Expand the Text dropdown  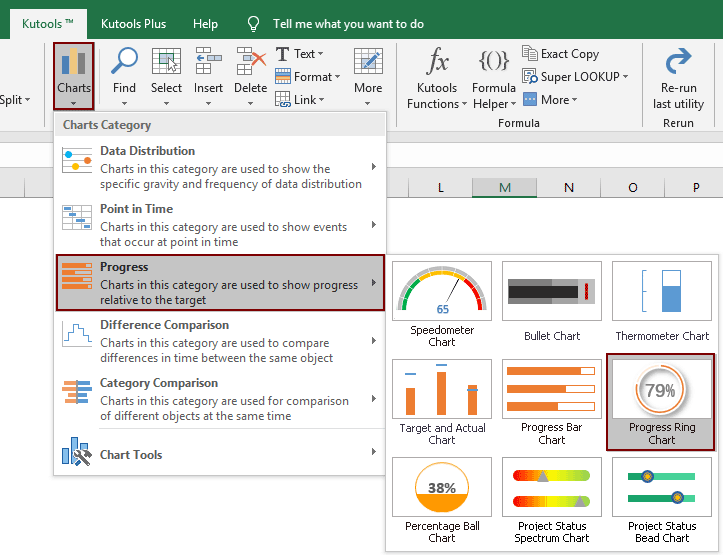tap(306, 54)
